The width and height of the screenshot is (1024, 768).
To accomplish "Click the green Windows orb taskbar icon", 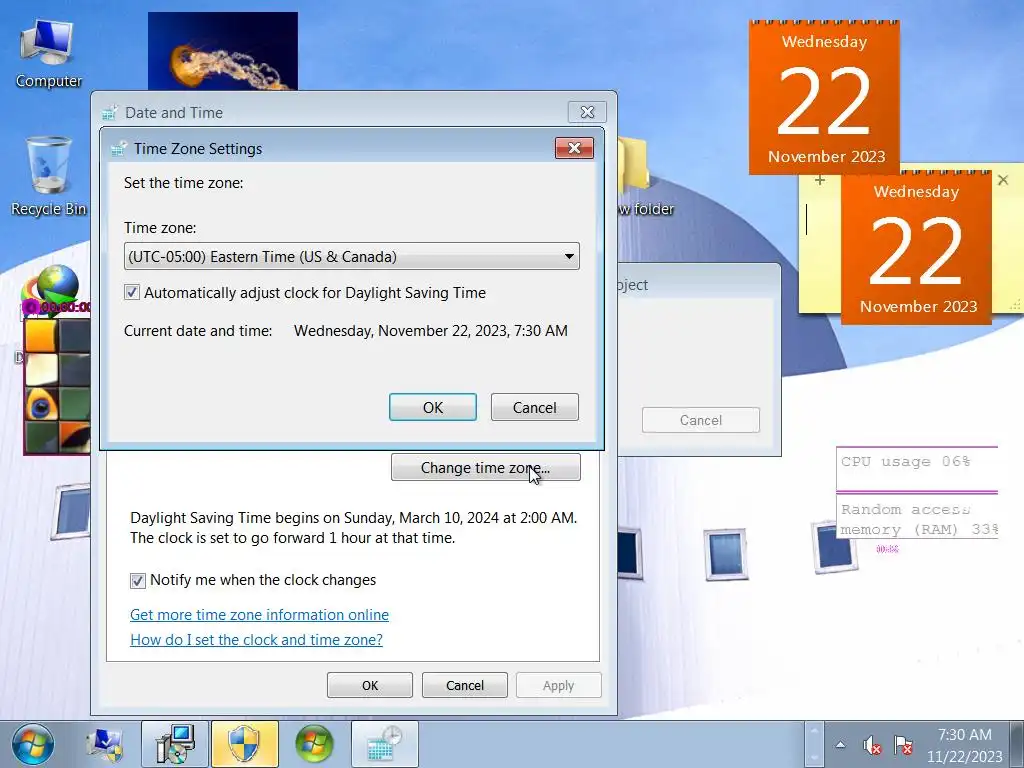I will (315, 744).
